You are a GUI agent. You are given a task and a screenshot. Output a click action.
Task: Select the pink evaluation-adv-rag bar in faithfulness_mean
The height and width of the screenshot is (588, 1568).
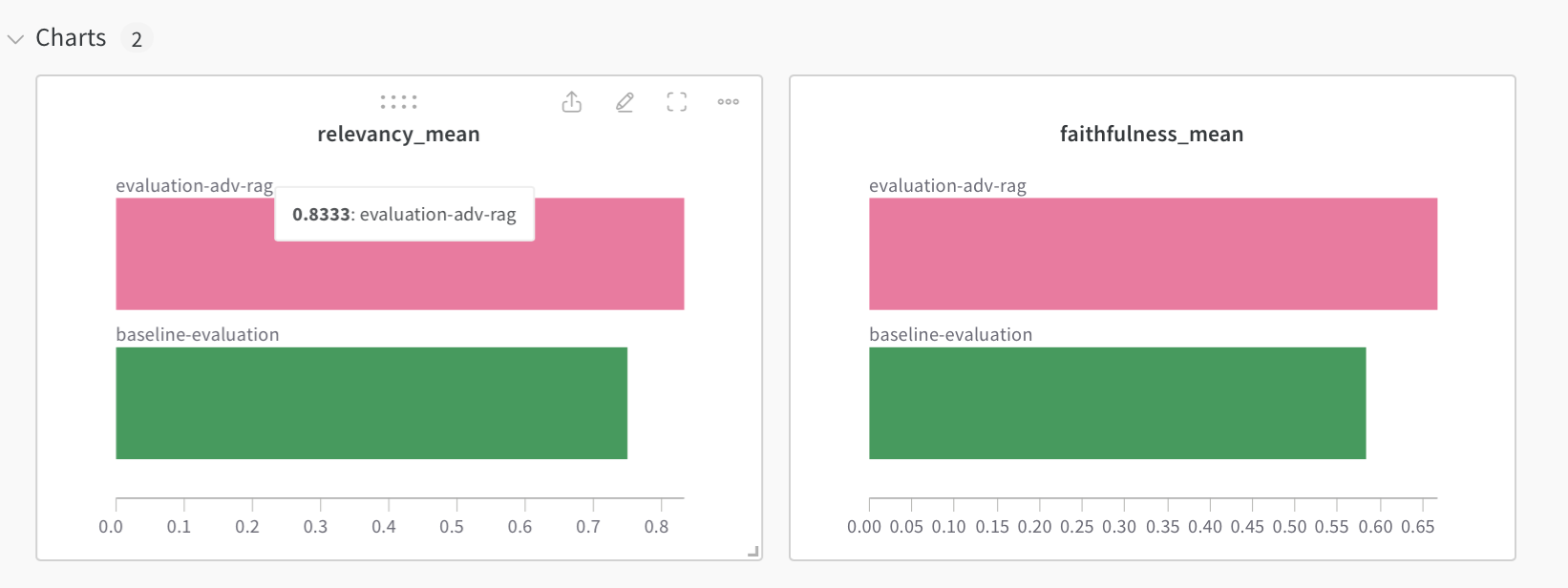tap(1153, 254)
